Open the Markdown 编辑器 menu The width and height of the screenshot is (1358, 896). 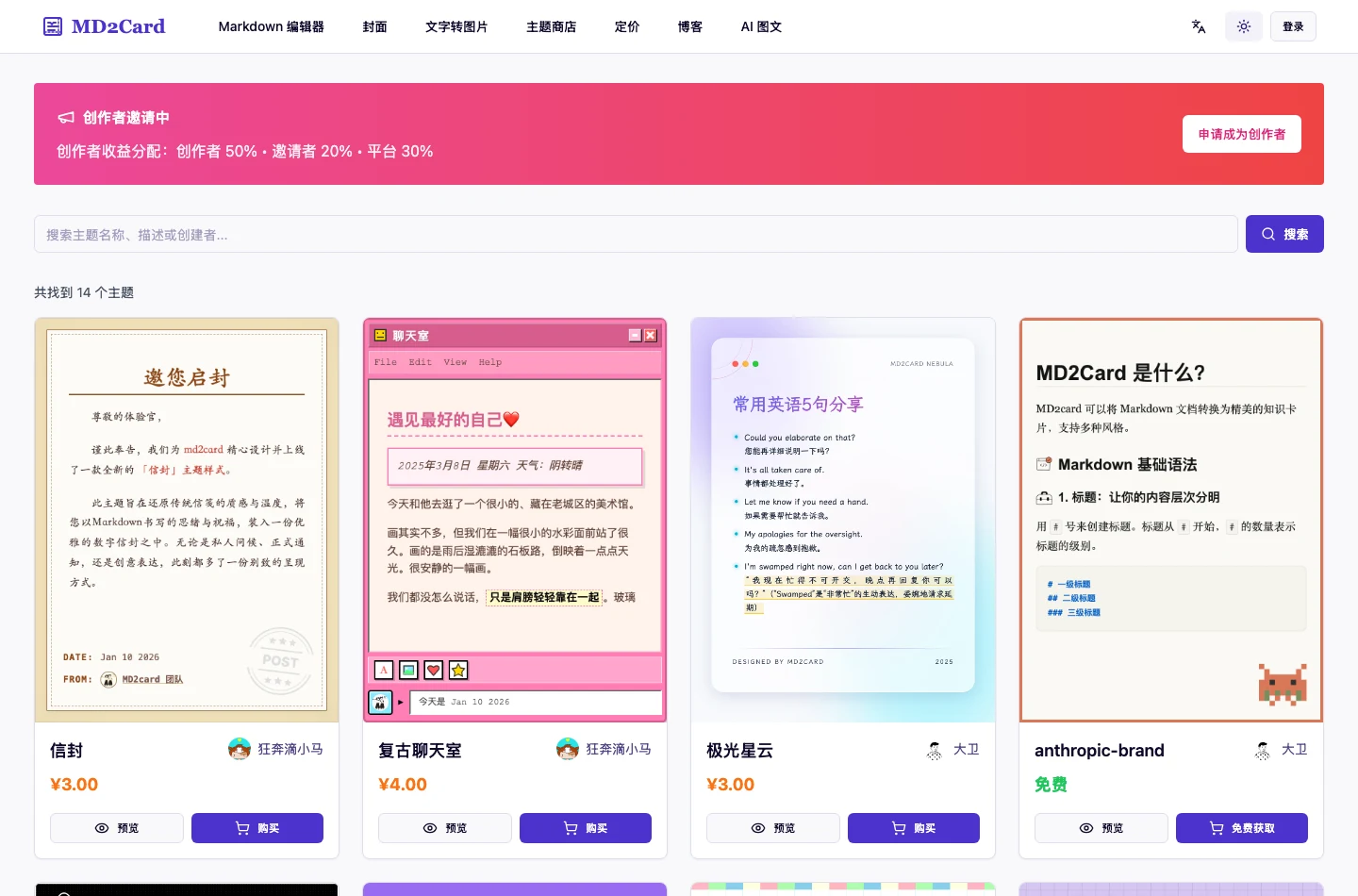pyautogui.click(x=272, y=26)
